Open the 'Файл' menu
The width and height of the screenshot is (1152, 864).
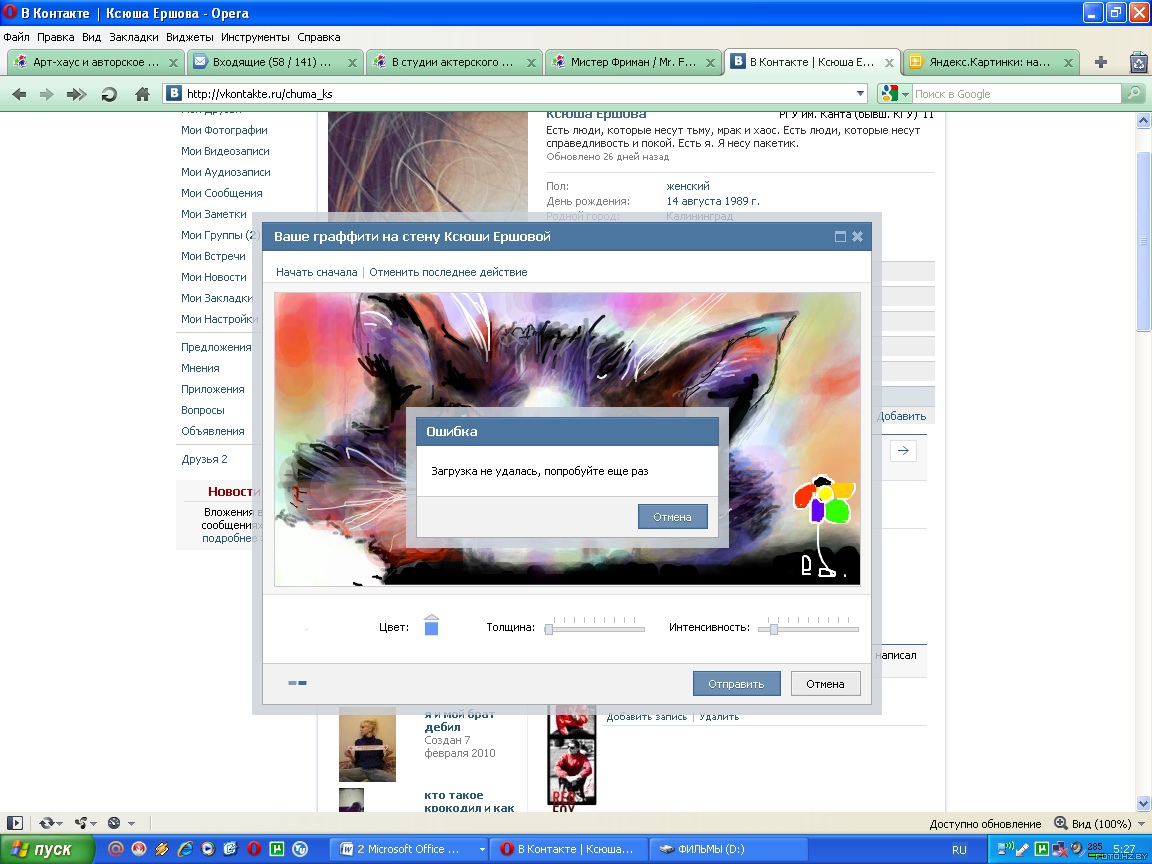(16, 37)
